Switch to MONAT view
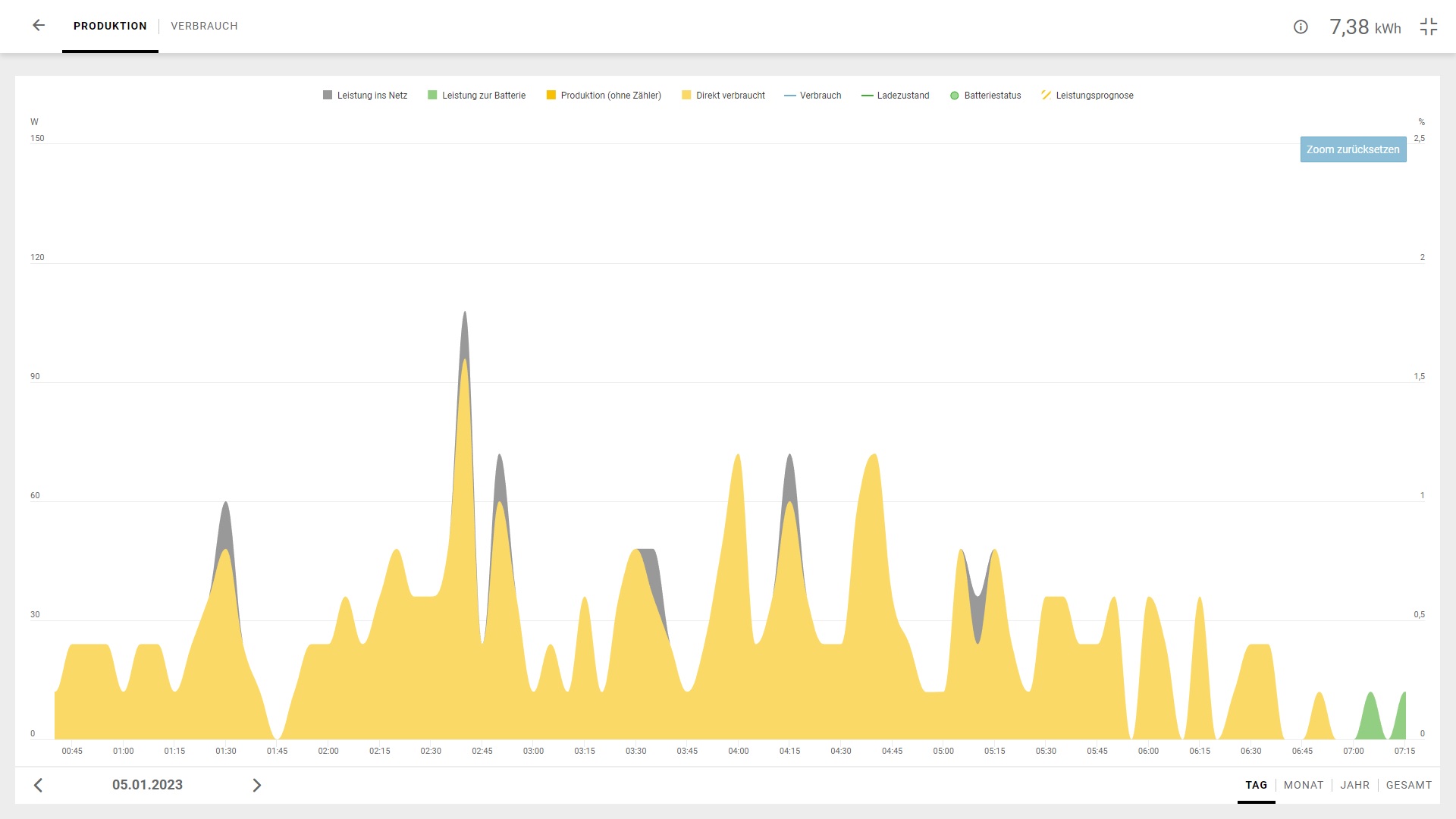The height and width of the screenshot is (819, 1456). [x=1303, y=785]
